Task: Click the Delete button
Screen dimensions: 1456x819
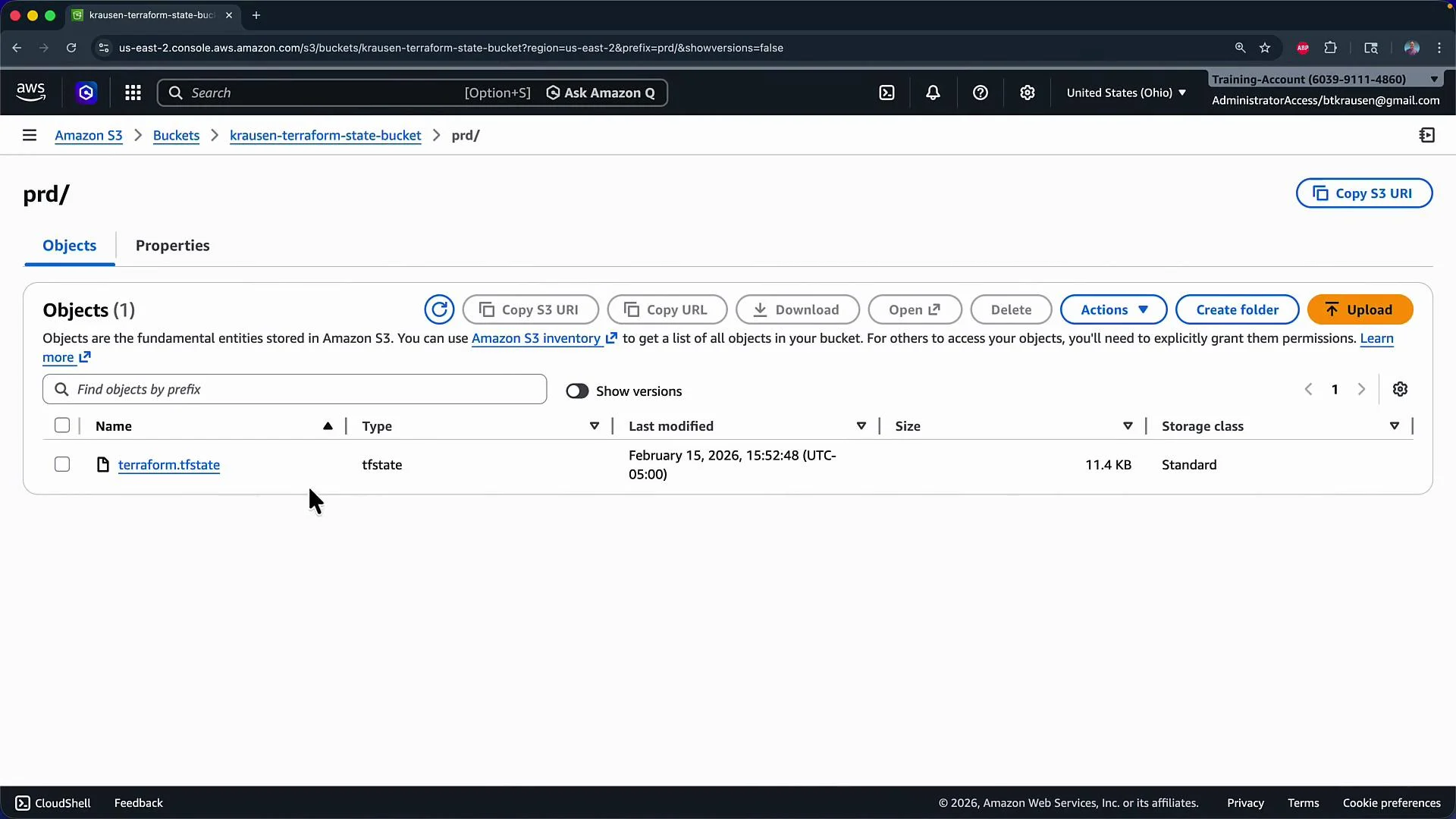Action: pos(1011,309)
